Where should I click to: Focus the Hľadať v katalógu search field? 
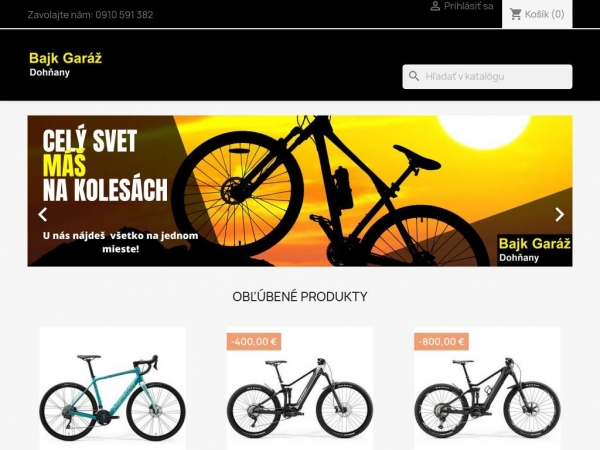point(487,77)
